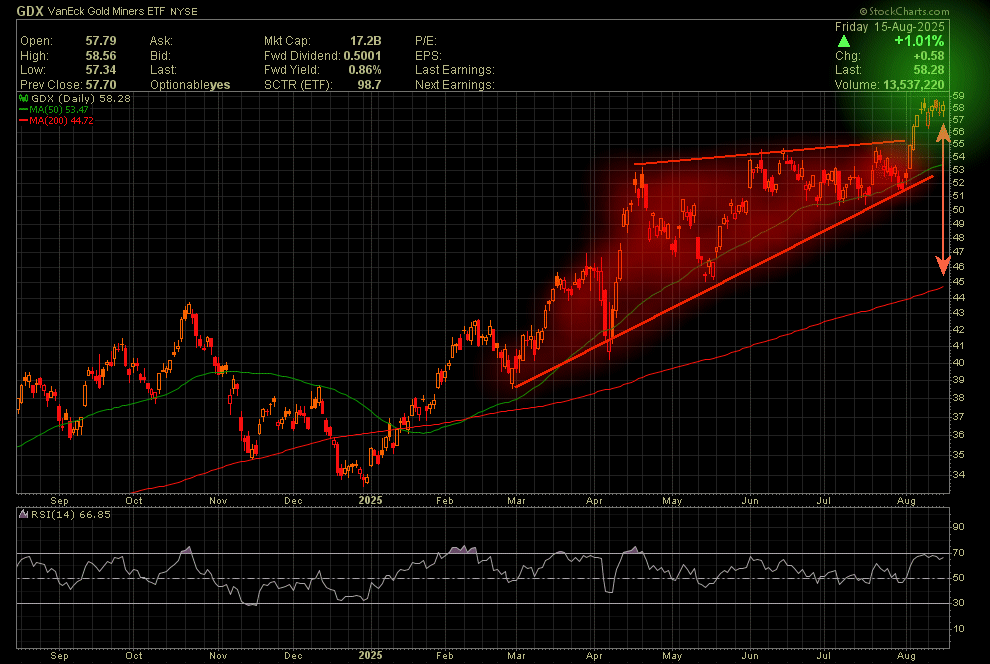Click the NYSE exchange label
The height and width of the screenshot is (664, 990).
pyautogui.click(x=184, y=12)
